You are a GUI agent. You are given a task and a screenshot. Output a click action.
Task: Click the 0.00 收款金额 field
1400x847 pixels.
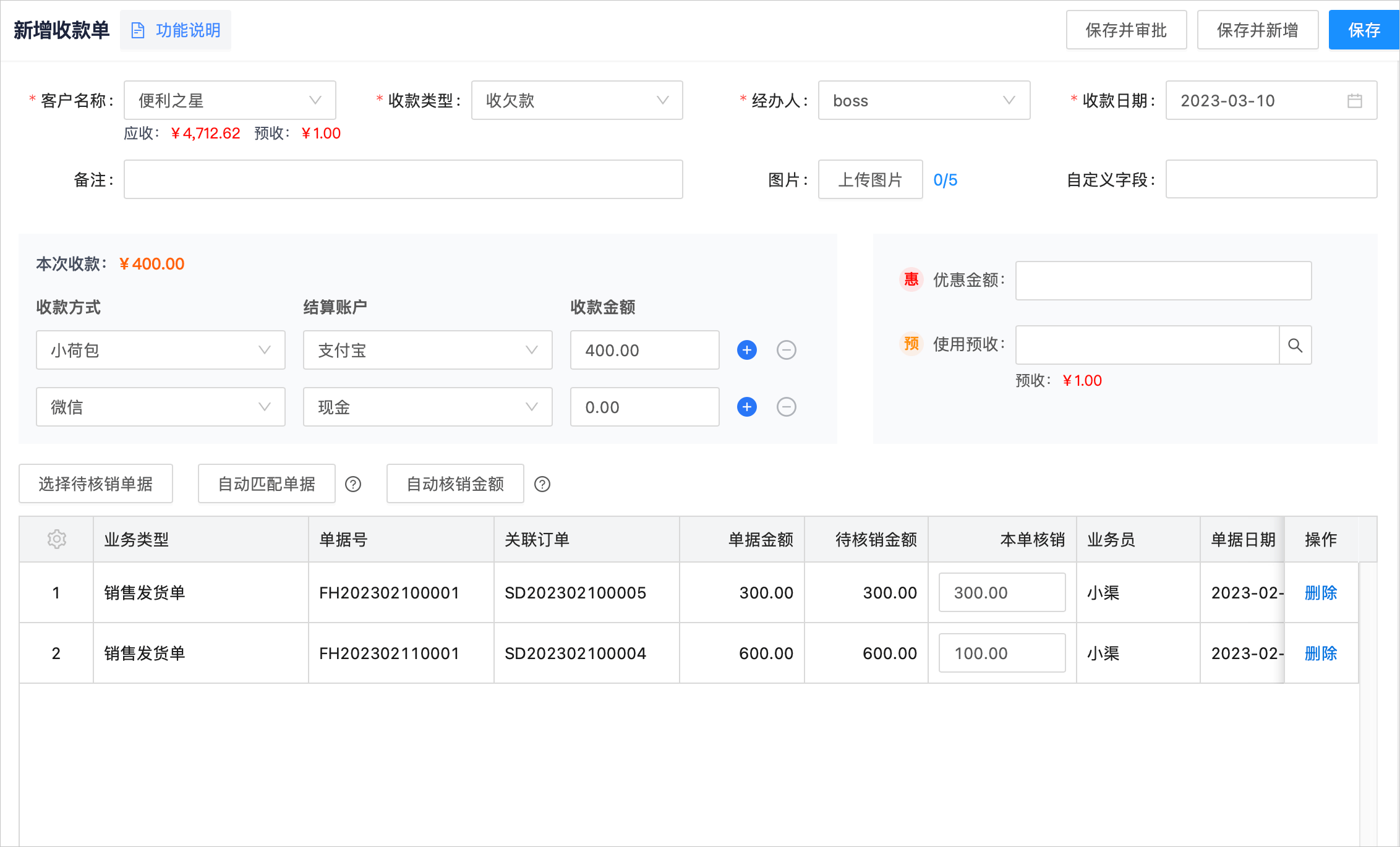(x=645, y=407)
